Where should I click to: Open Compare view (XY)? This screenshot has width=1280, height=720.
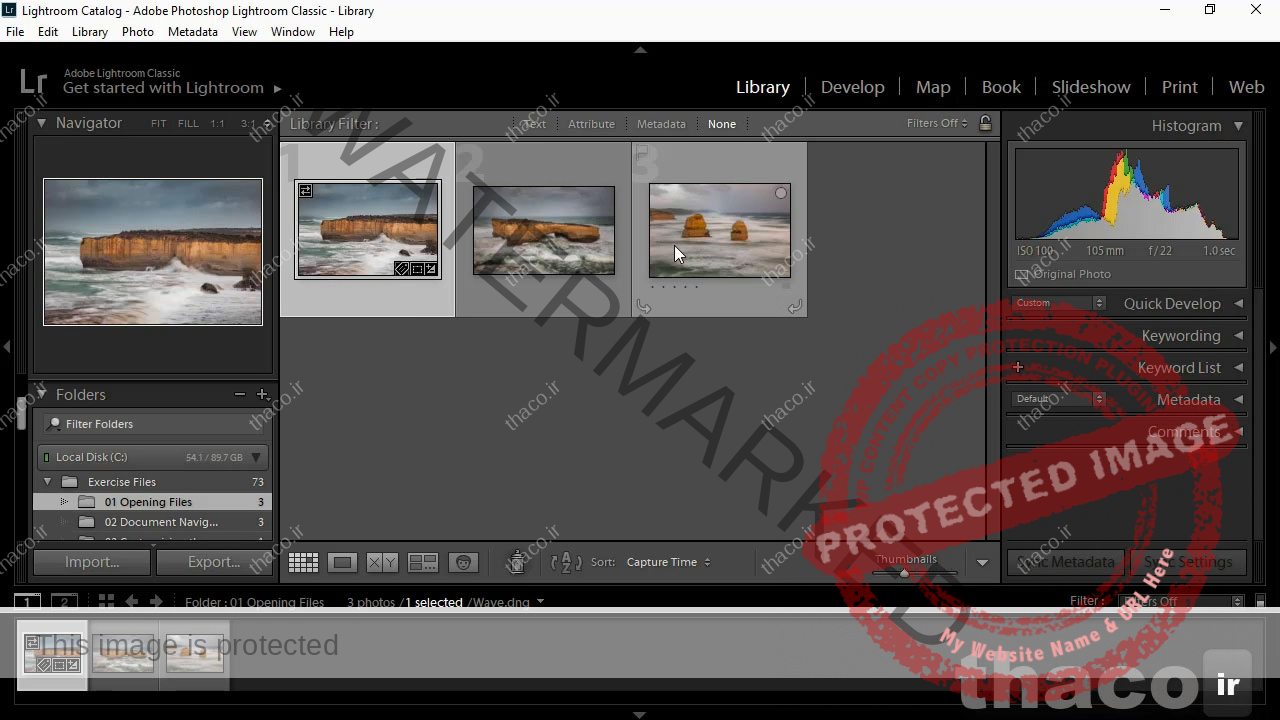pyautogui.click(x=382, y=563)
